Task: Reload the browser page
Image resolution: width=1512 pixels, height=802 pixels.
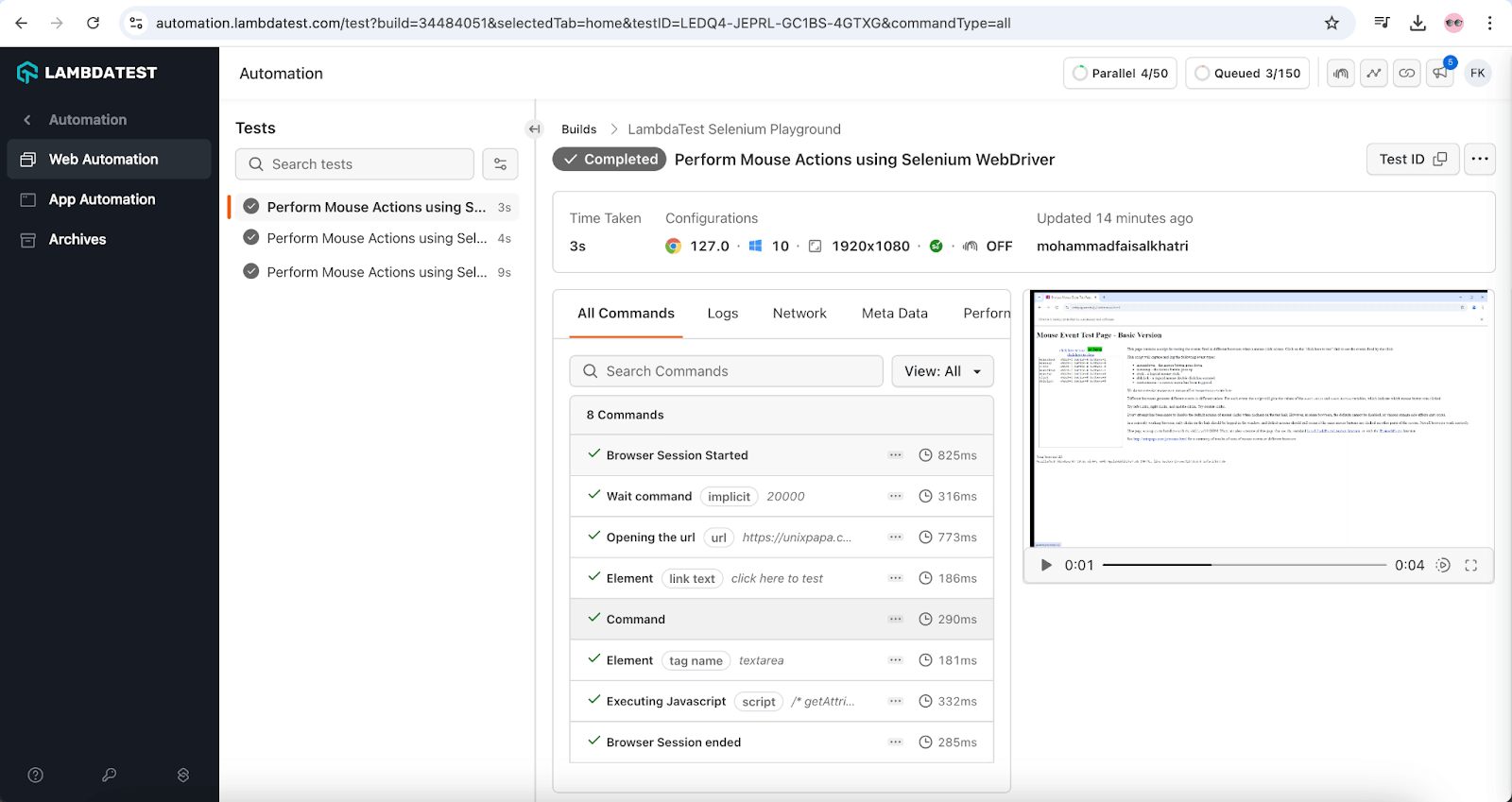Action: point(93,23)
